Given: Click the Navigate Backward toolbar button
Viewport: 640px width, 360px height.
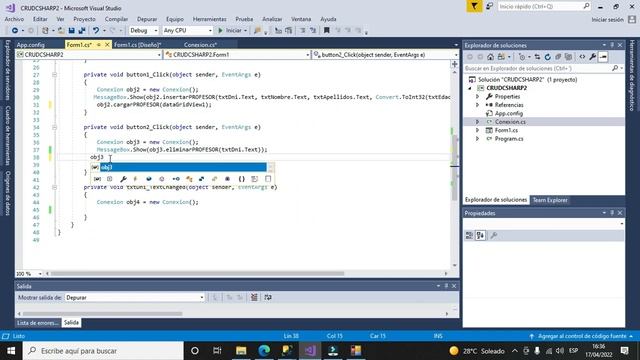Looking at the screenshot, I should (x=15, y=31).
